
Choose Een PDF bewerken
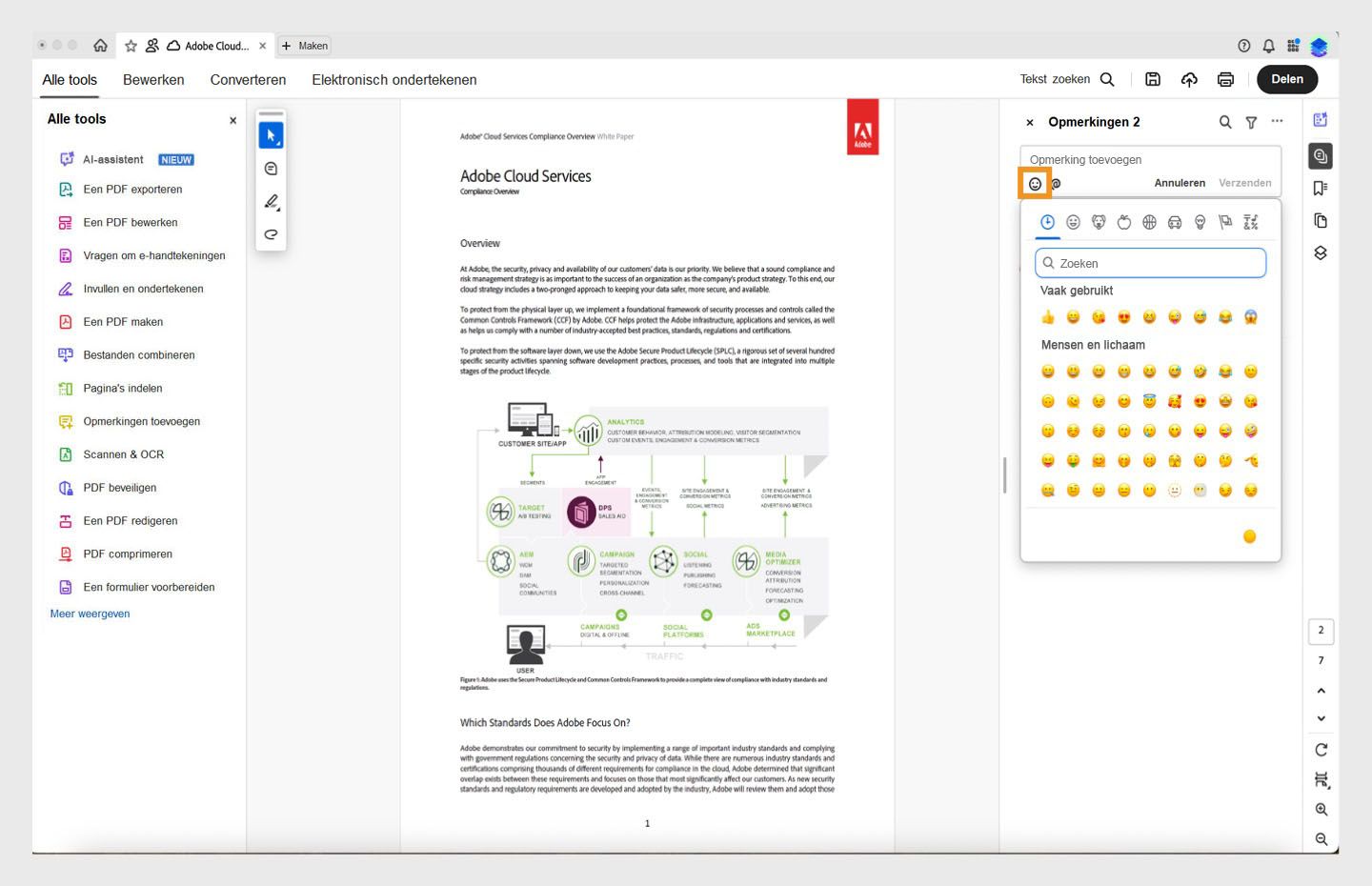(x=131, y=223)
